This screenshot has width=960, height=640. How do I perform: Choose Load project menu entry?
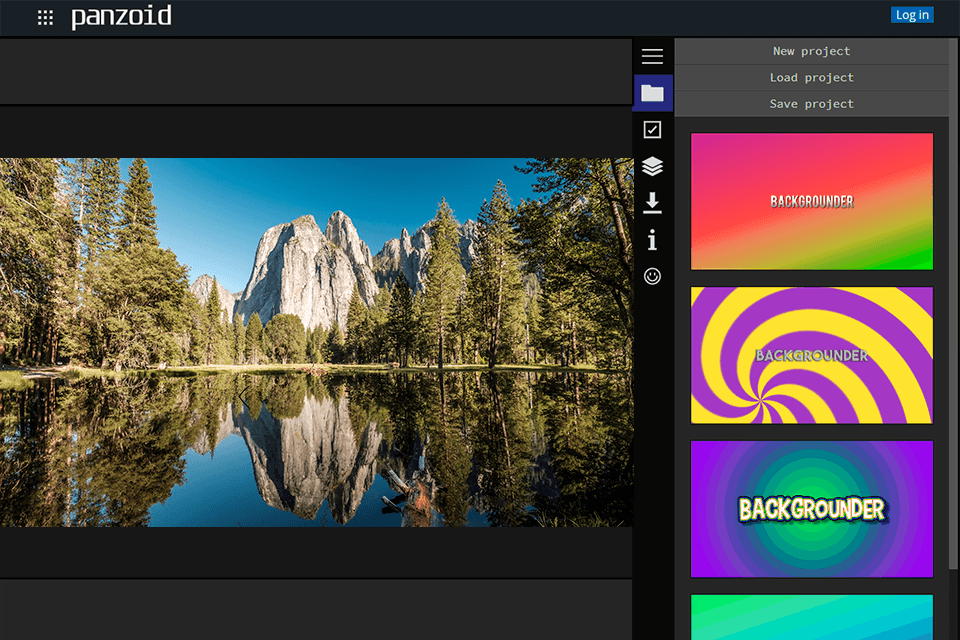click(811, 77)
